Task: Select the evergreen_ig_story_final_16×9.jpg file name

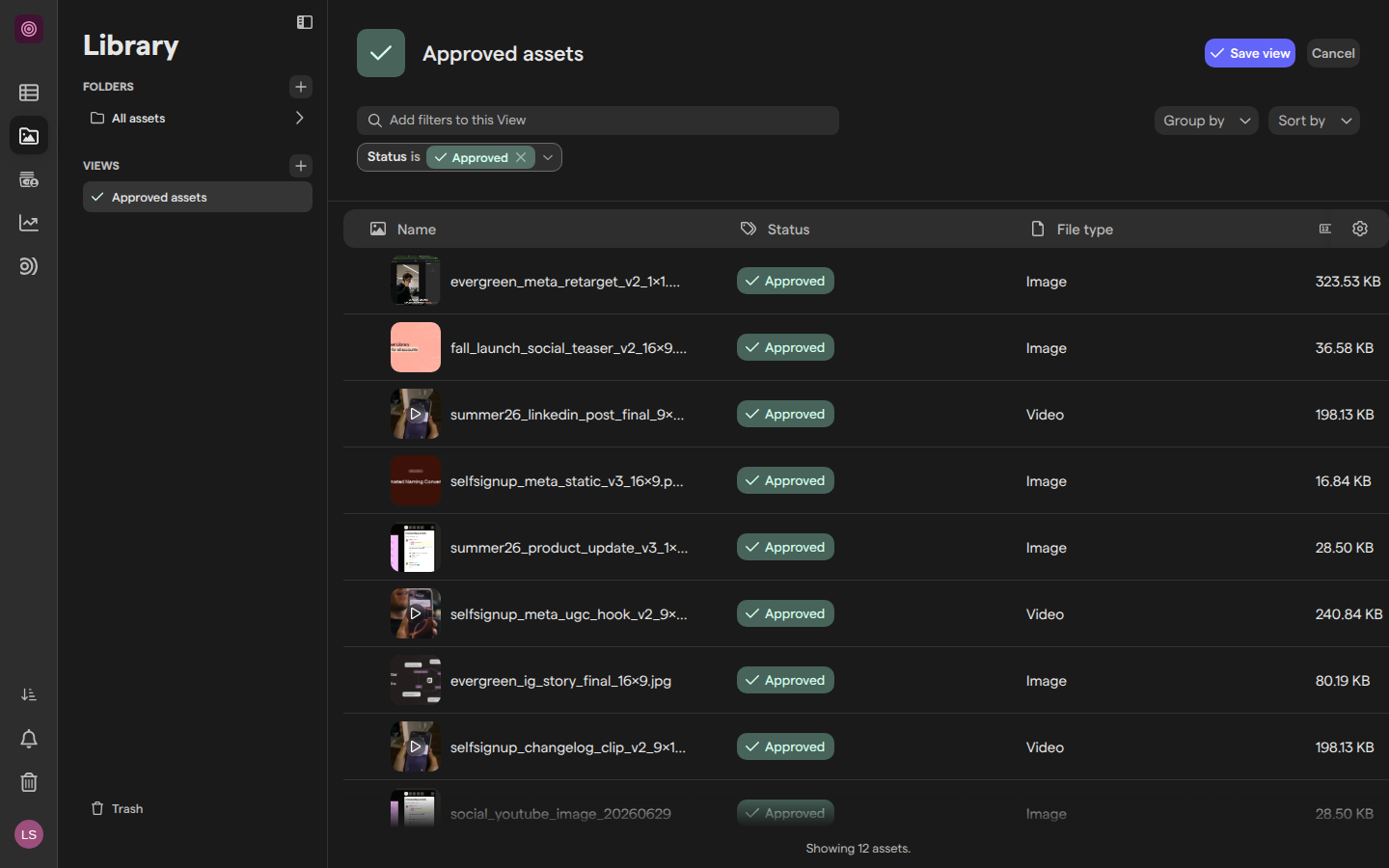Action: 560,680
